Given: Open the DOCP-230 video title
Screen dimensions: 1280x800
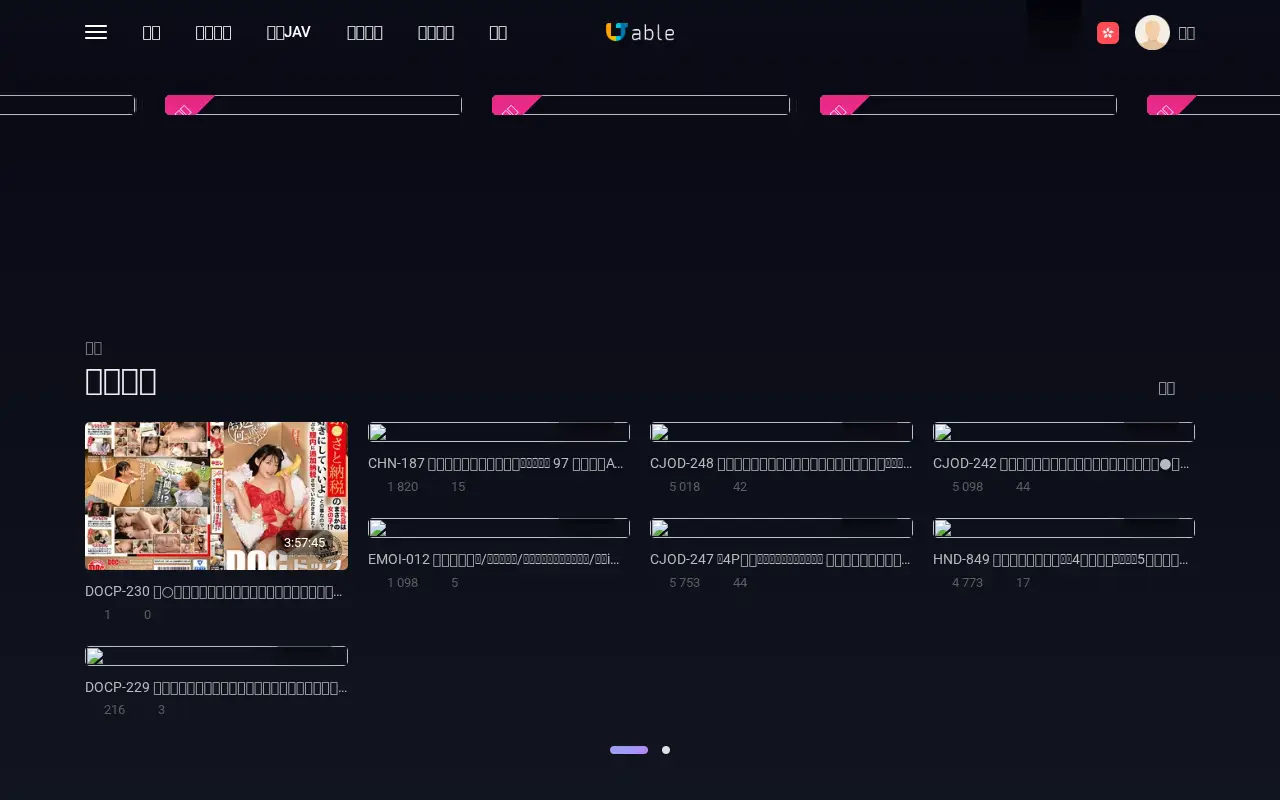Looking at the screenshot, I should tap(216, 591).
